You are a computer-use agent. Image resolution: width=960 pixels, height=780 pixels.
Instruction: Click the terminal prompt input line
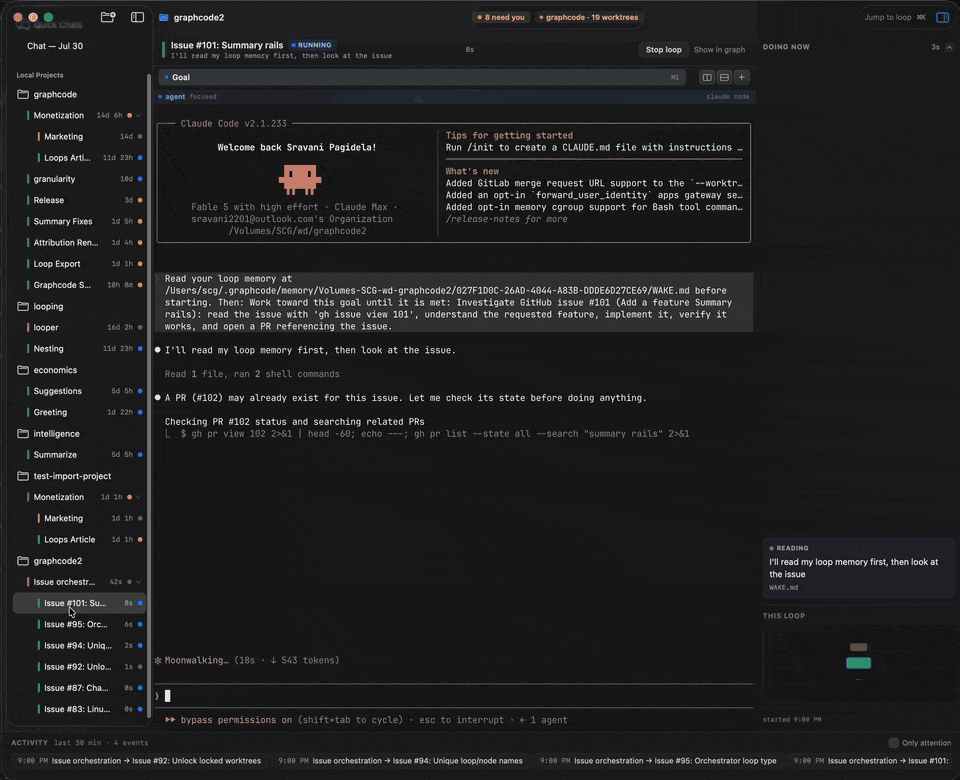[x=454, y=696]
